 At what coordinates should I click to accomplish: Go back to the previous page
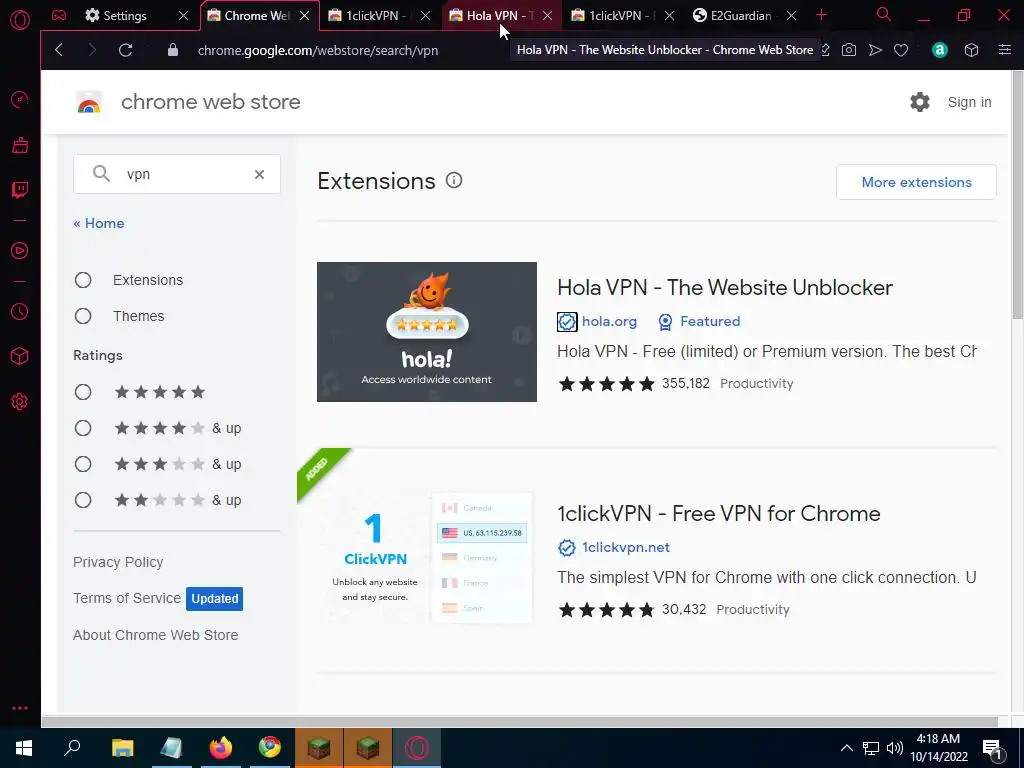tap(59, 50)
